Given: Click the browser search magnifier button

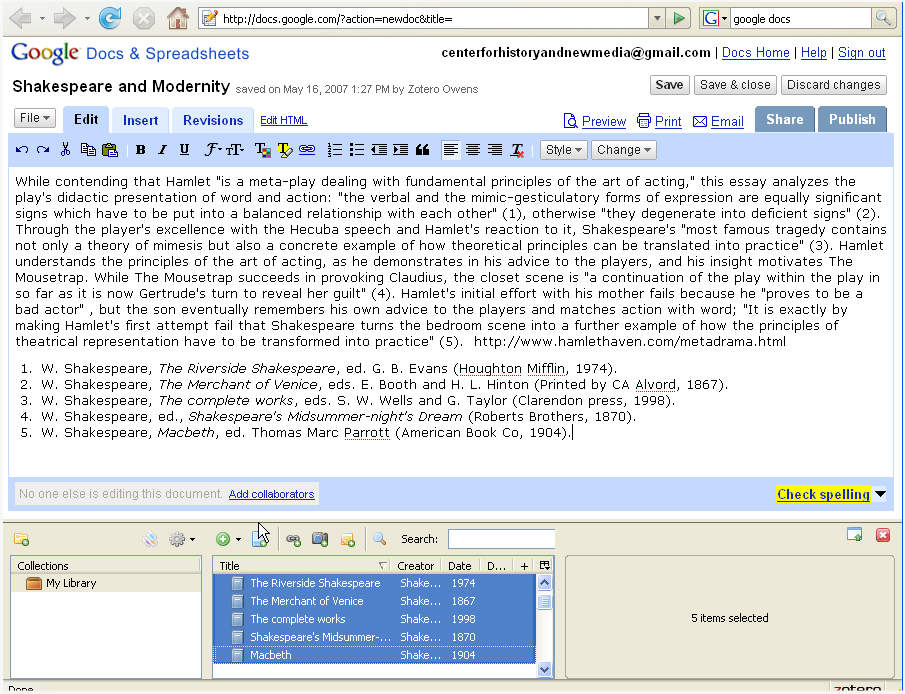Looking at the screenshot, I should coord(882,18).
